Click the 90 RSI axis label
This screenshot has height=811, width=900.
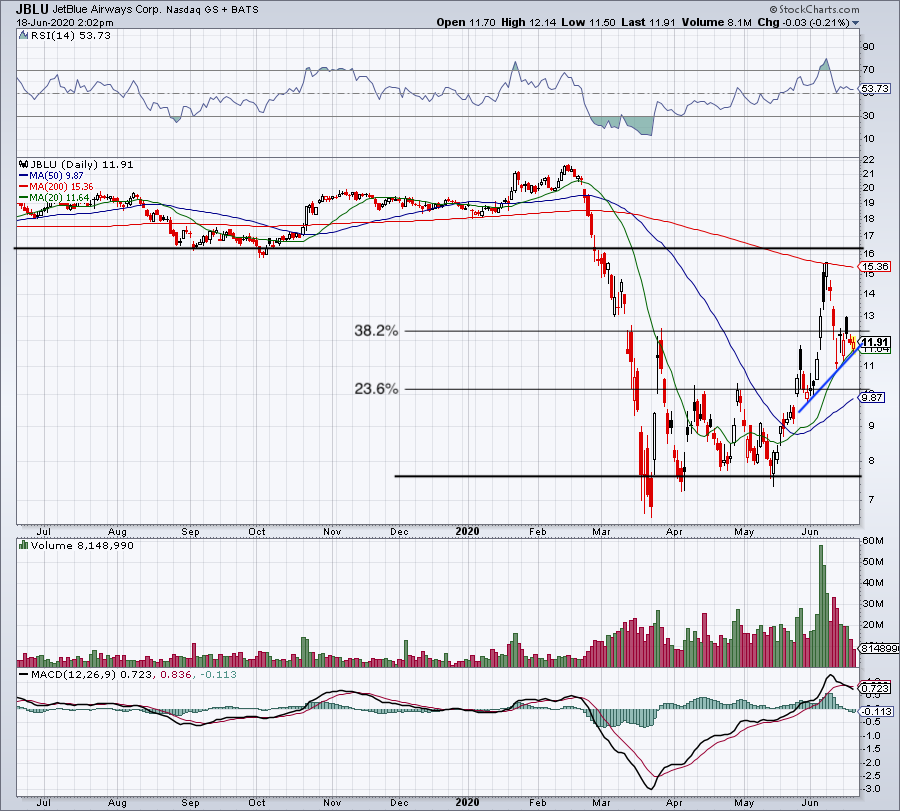[868, 46]
